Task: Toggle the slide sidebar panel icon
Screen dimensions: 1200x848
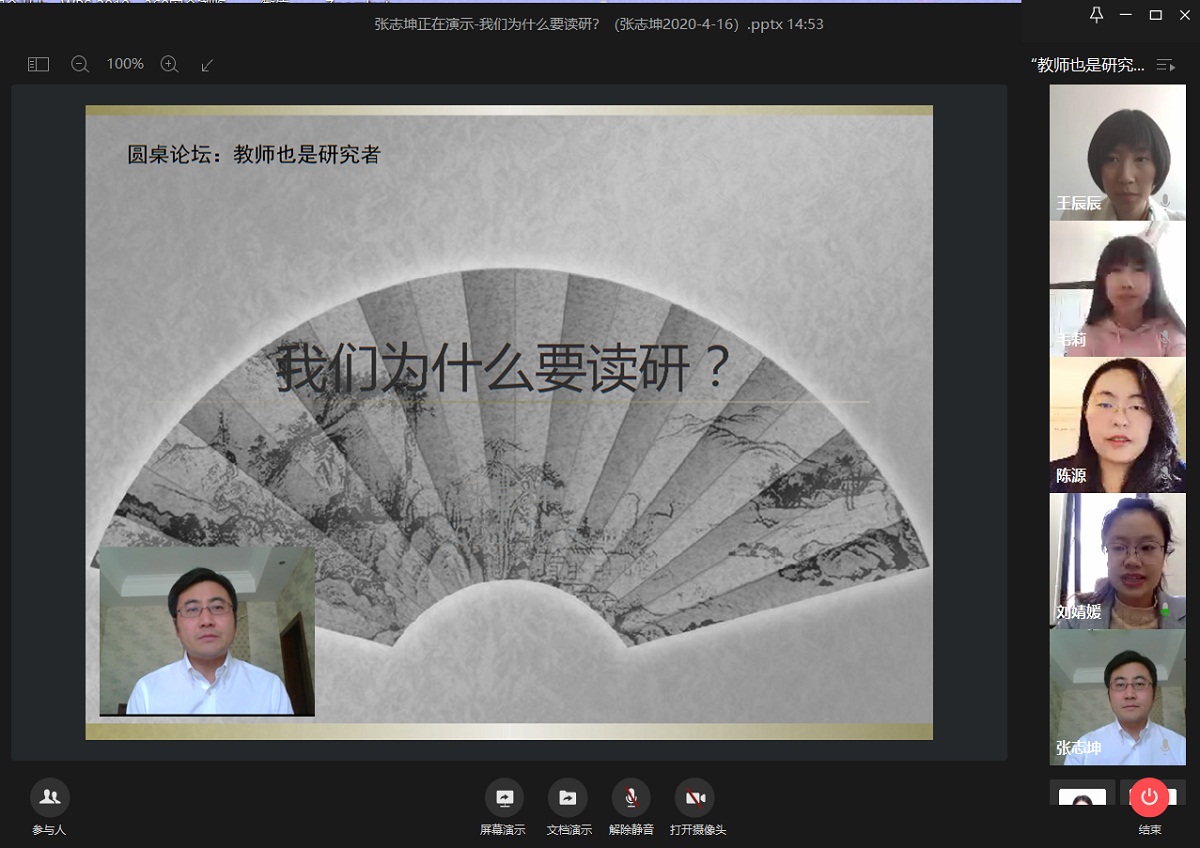Action: pos(38,64)
